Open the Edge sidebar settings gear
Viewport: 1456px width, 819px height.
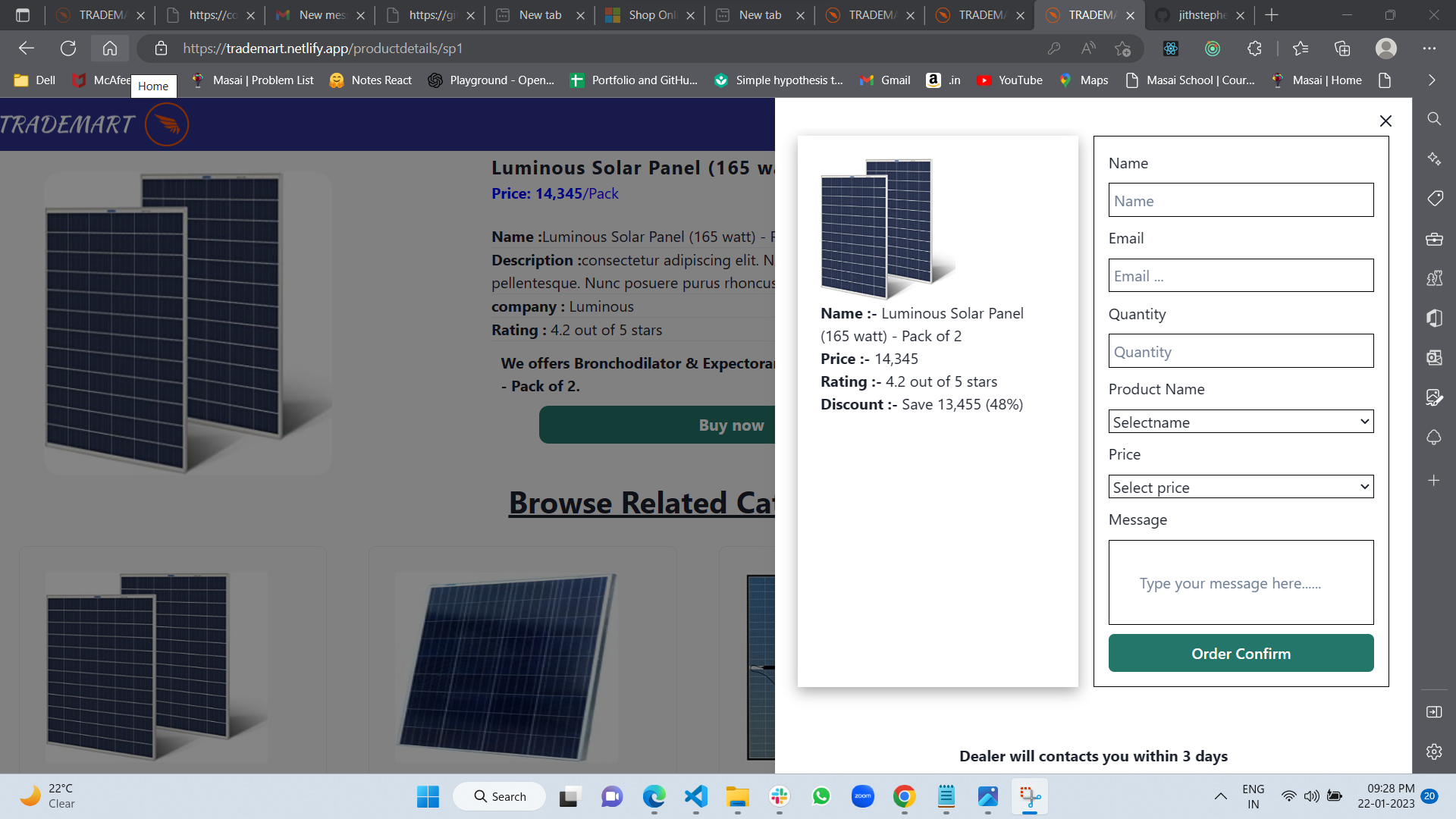[x=1434, y=752]
